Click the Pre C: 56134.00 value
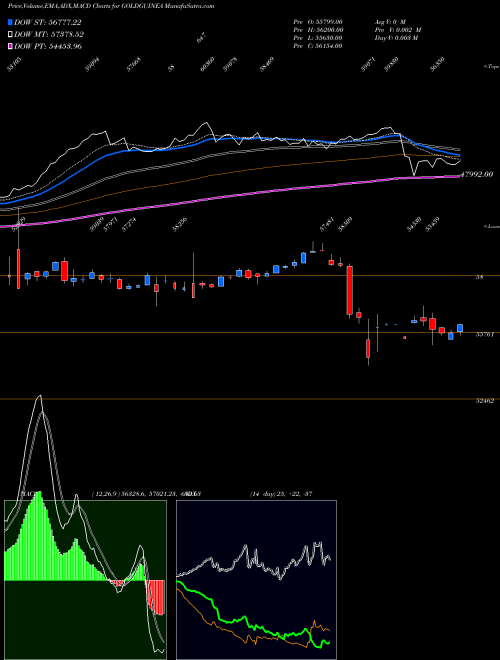Screen dimensions: 500x660 point(317,46)
